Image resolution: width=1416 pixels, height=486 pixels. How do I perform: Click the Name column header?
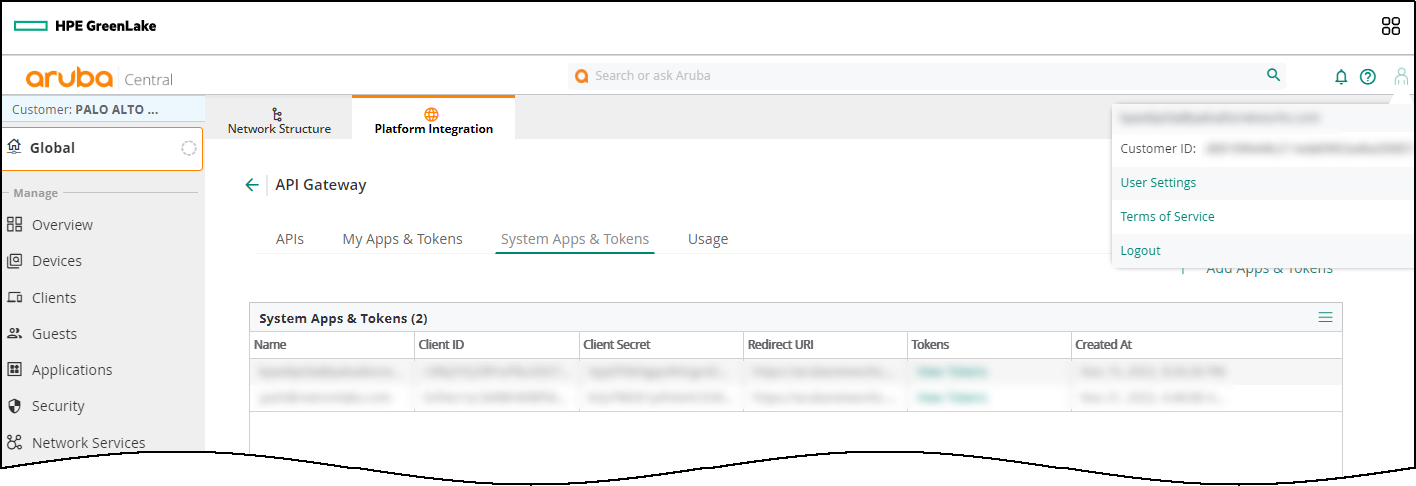(x=270, y=345)
